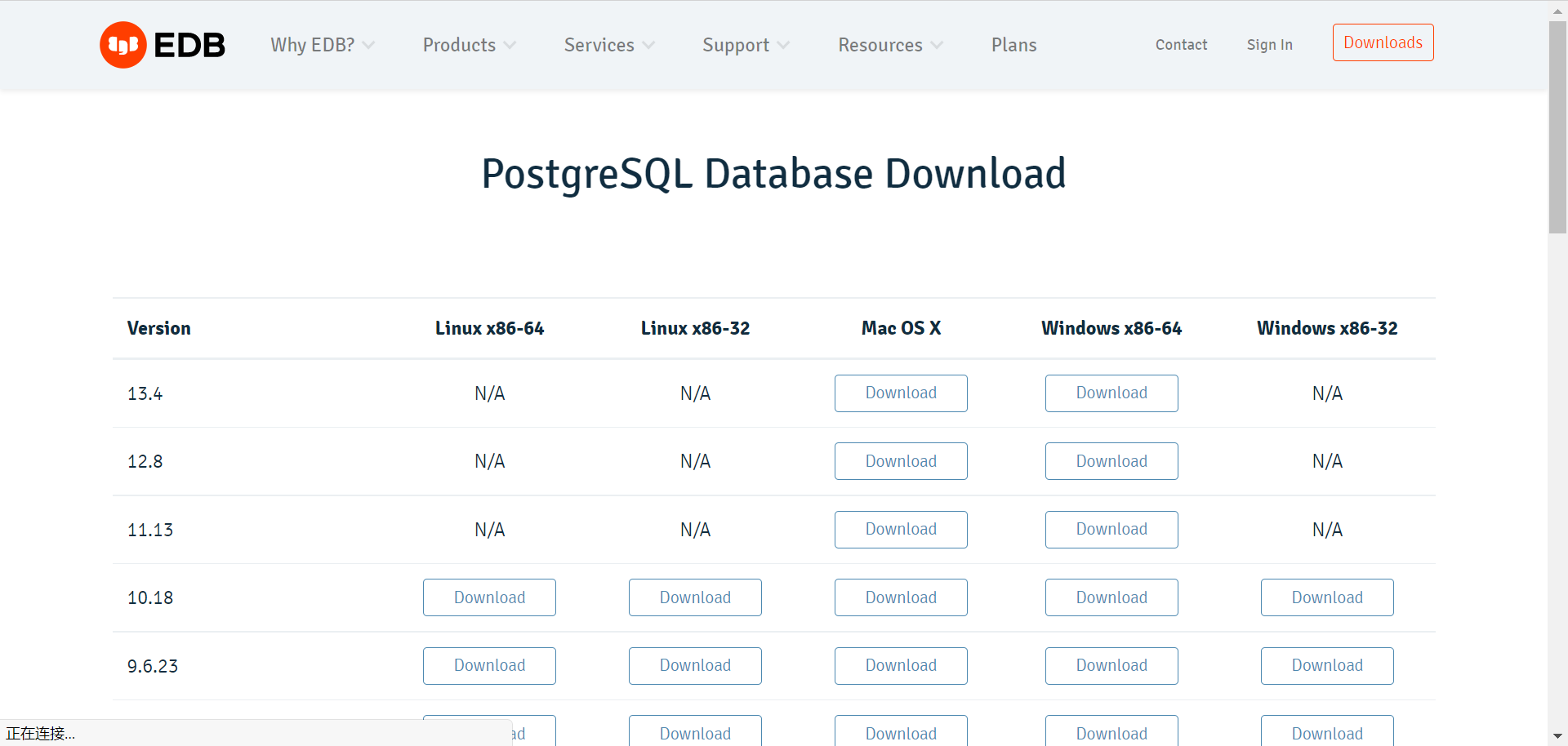Viewport: 1568px width, 746px height.
Task: Click the scrollbar up arrow
Action: (1557, 10)
